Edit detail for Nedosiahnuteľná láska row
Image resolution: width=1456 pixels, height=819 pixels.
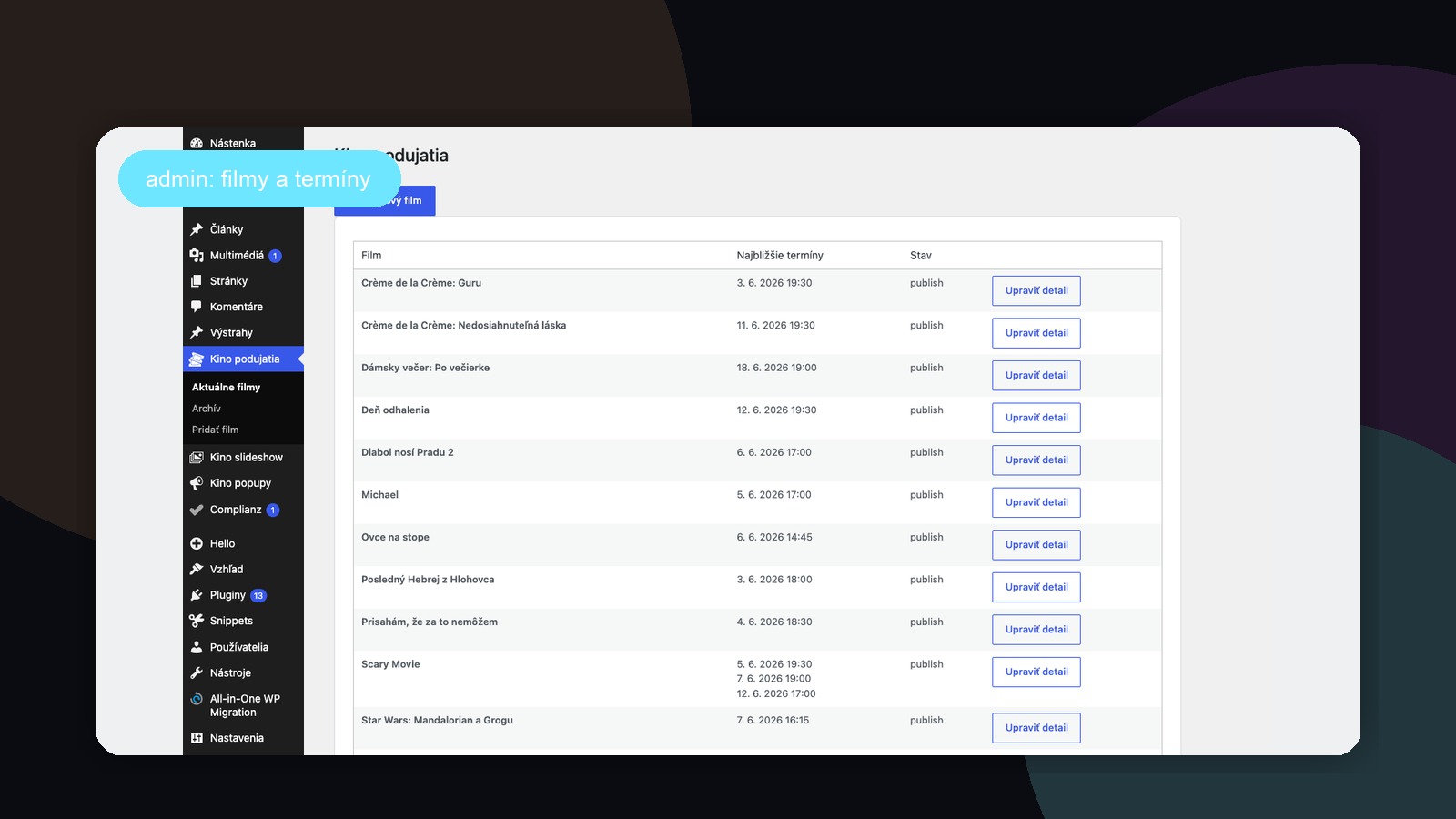point(1036,333)
